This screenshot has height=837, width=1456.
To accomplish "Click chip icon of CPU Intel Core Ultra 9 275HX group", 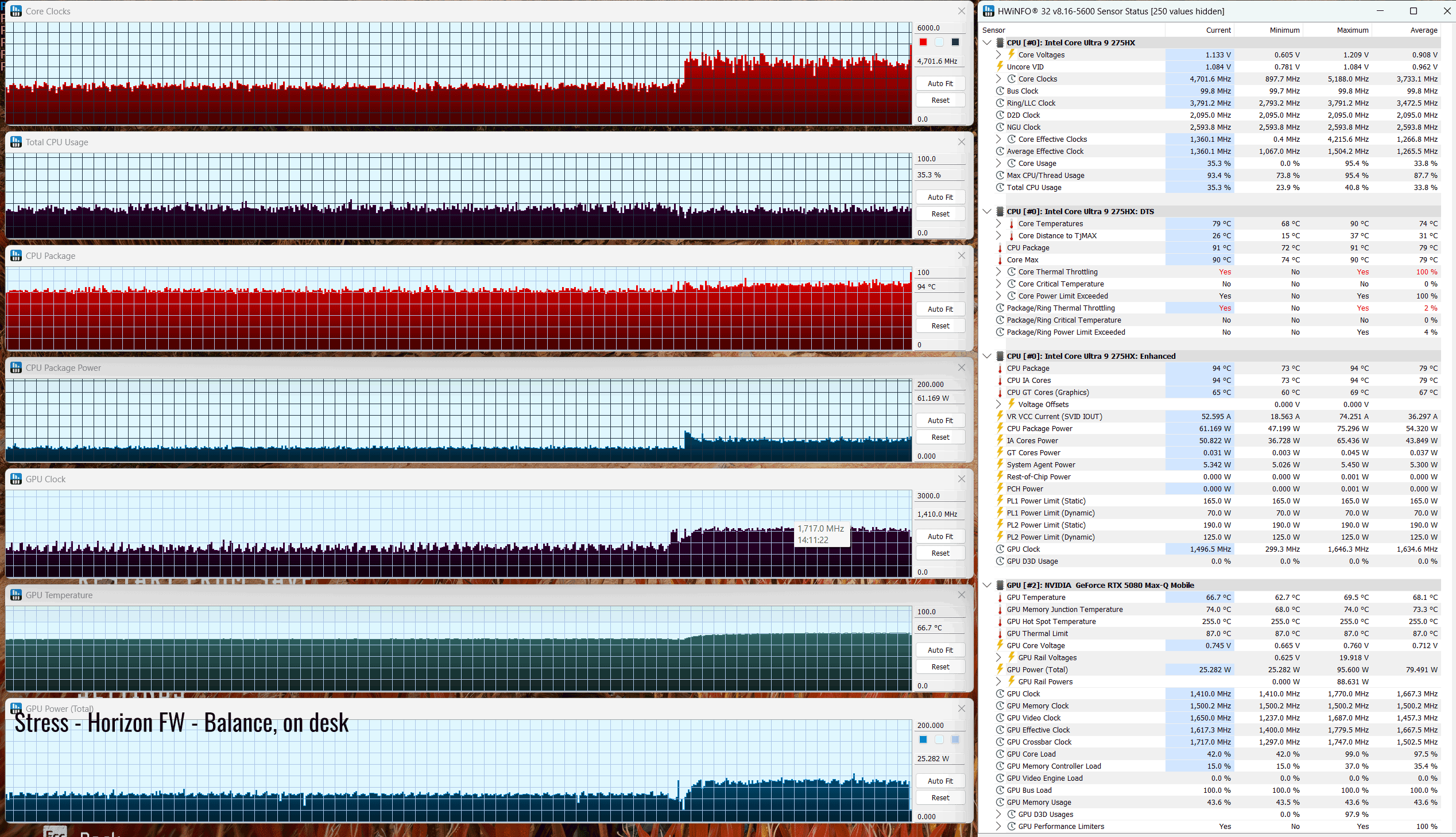I will (1000, 42).
